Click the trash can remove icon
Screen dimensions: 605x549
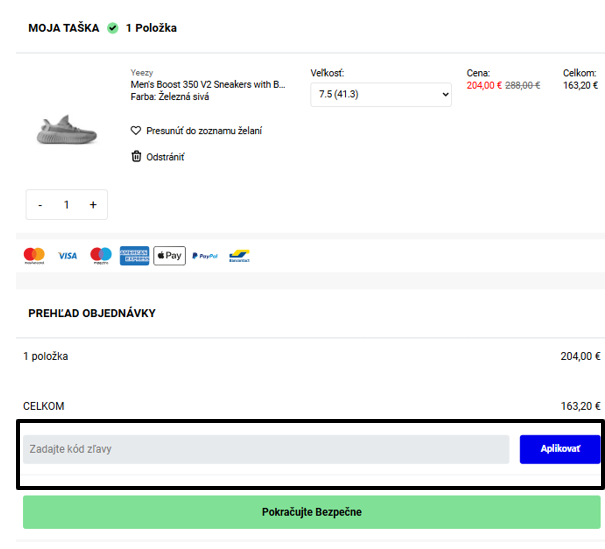pyautogui.click(x=136, y=156)
